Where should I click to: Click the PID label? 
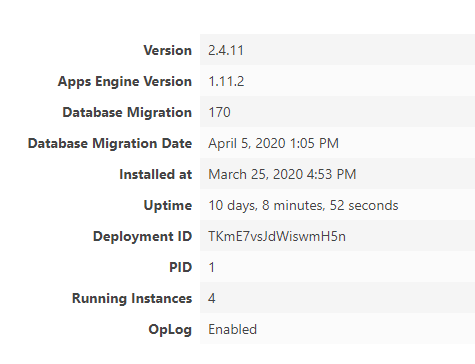(x=181, y=267)
